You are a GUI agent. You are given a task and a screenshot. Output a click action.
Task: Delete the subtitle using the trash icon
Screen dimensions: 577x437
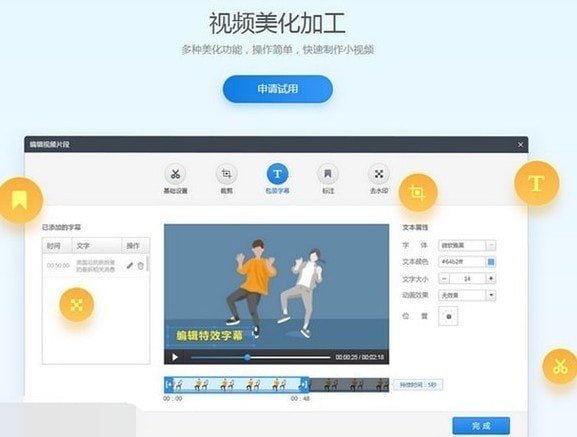141,265
